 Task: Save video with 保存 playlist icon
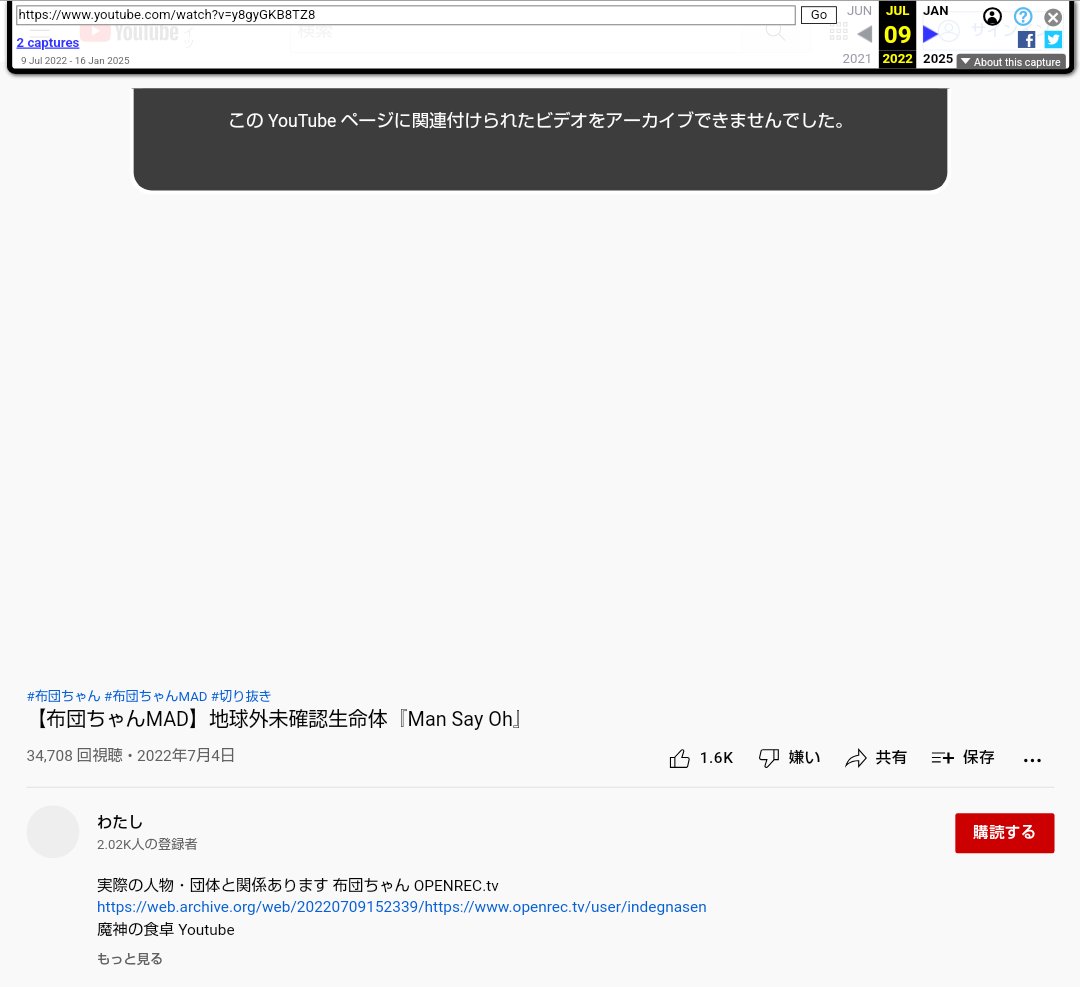[942, 758]
